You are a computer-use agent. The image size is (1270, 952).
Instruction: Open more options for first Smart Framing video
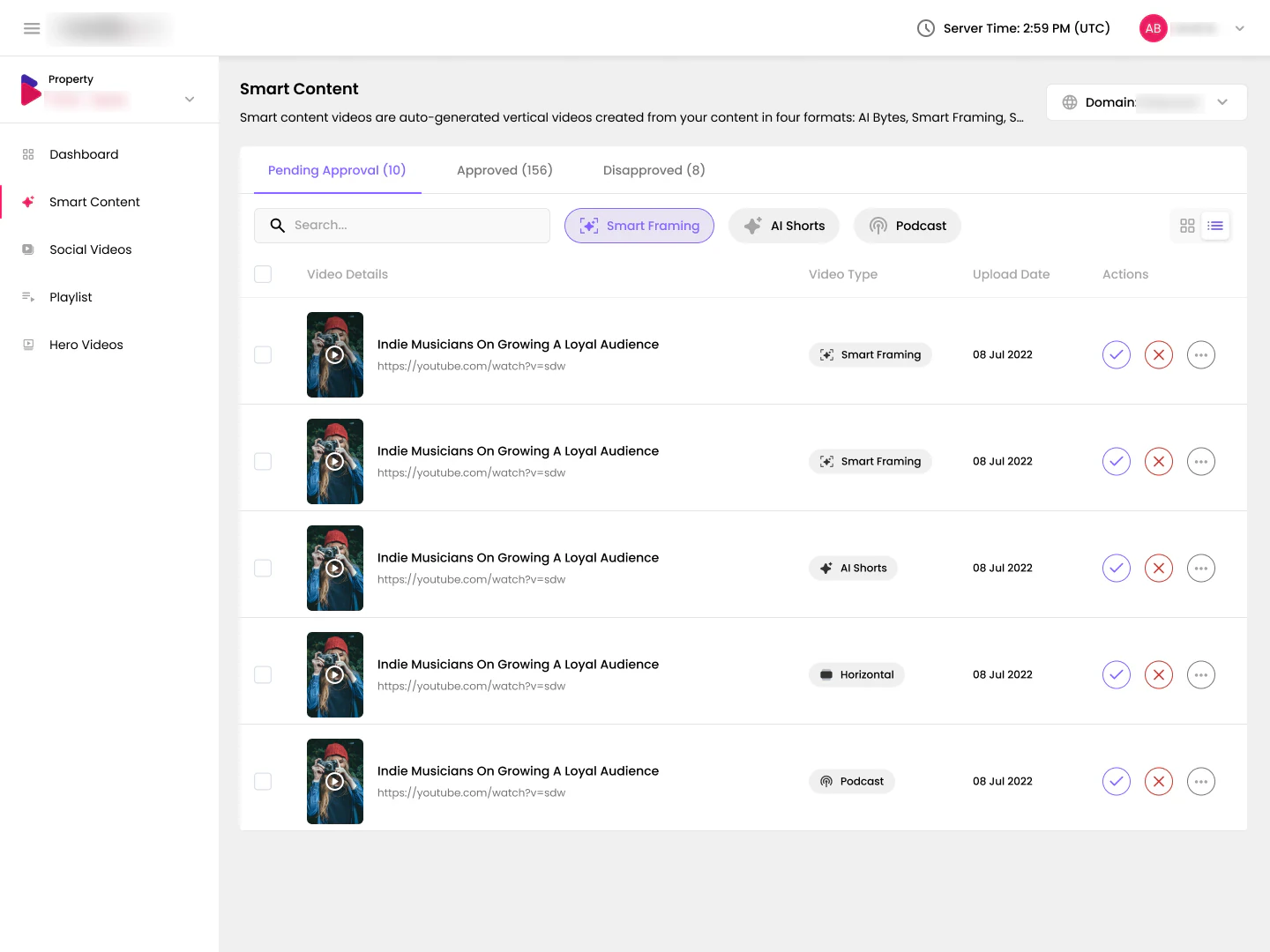click(x=1201, y=354)
